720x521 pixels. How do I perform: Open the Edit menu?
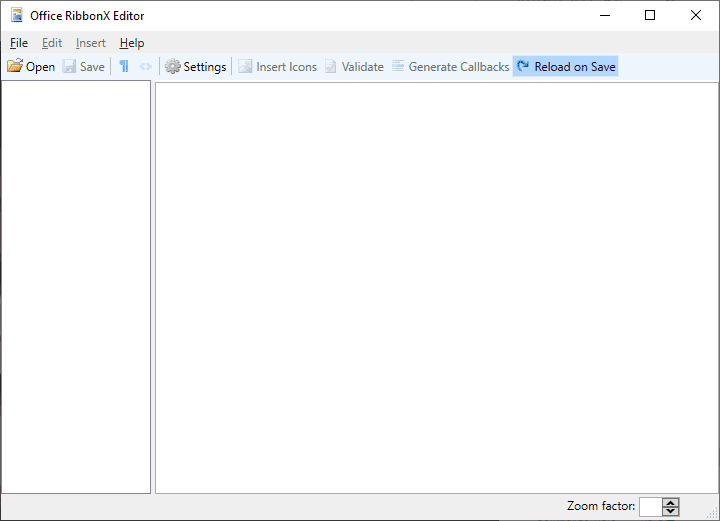pyautogui.click(x=52, y=43)
